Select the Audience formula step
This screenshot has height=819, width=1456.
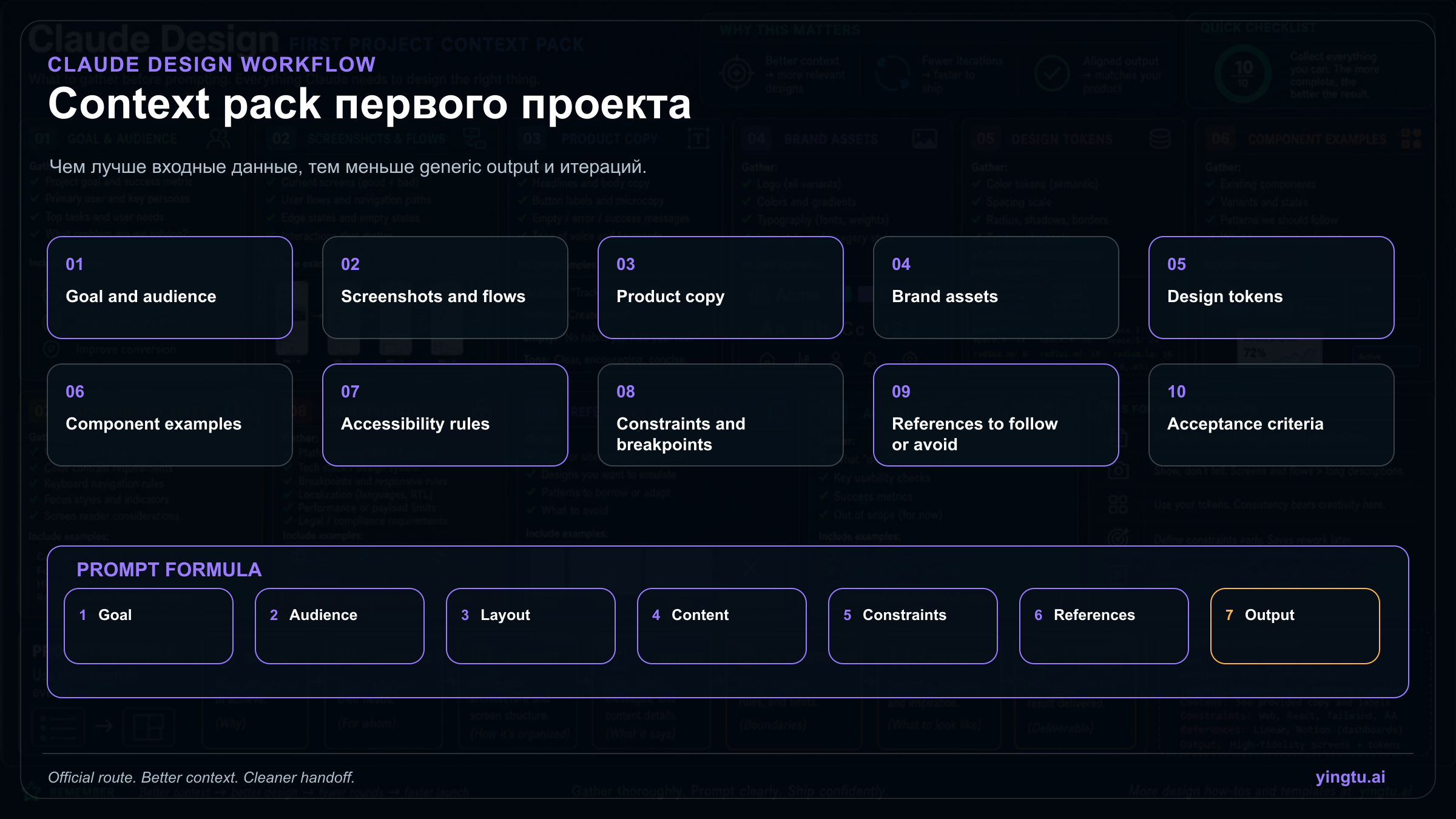pos(340,625)
